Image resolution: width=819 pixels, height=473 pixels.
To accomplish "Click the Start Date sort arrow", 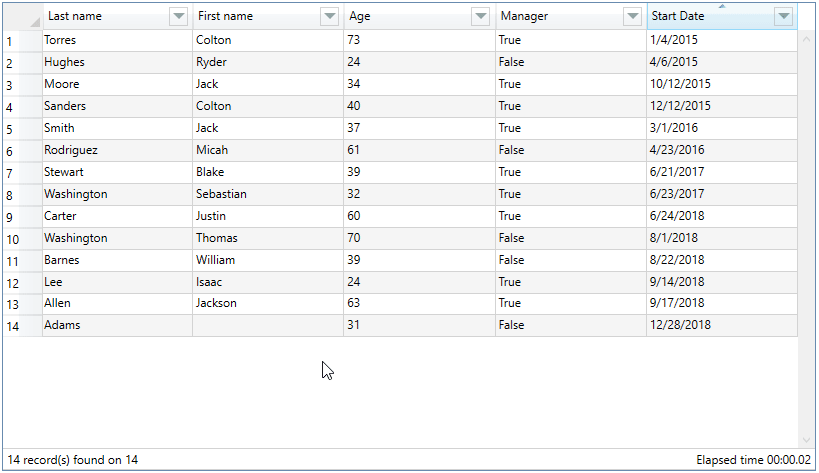I will 722,6.
